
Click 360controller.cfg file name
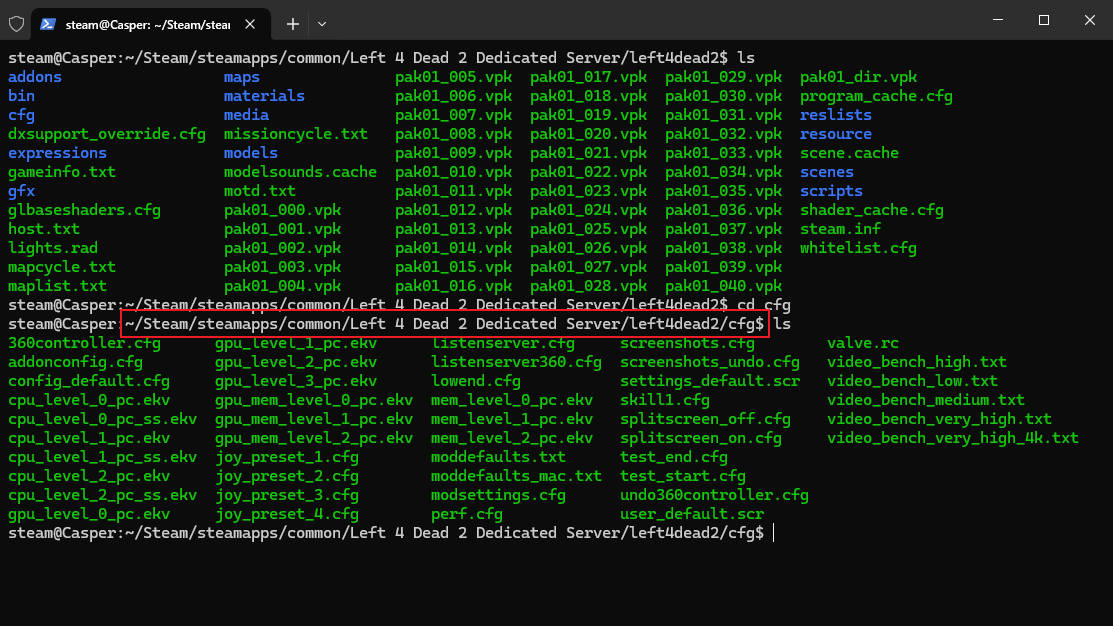[x=84, y=343]
